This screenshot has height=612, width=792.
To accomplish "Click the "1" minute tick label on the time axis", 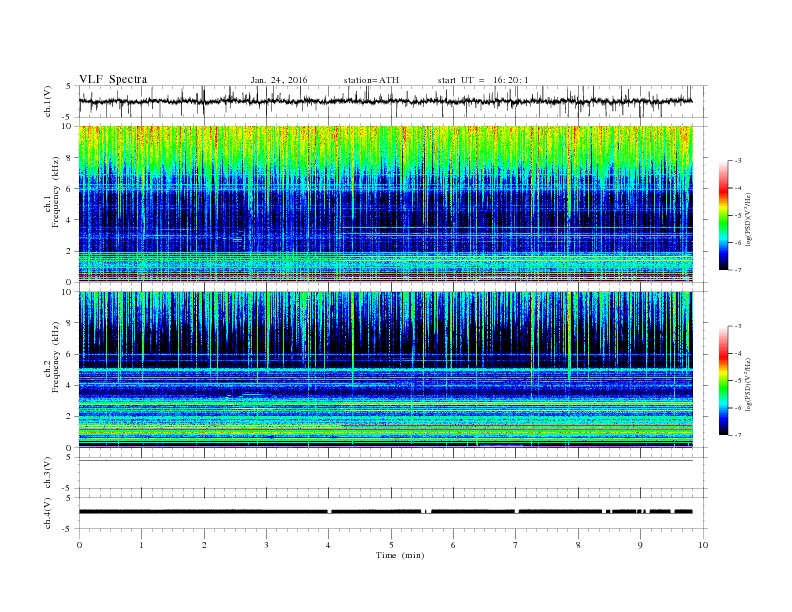I will 141,545.
